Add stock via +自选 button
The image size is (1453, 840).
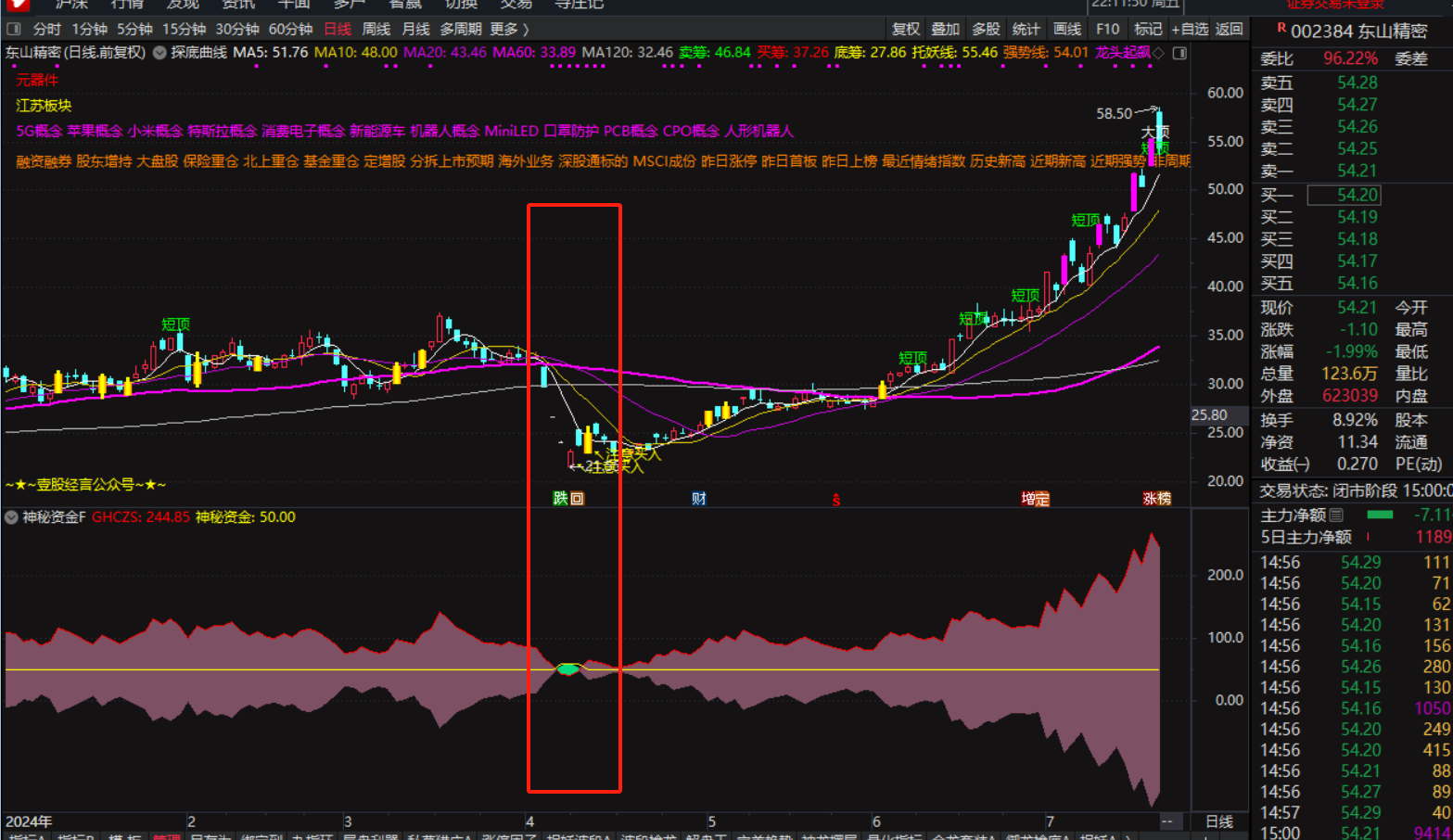pos(1190,29)
